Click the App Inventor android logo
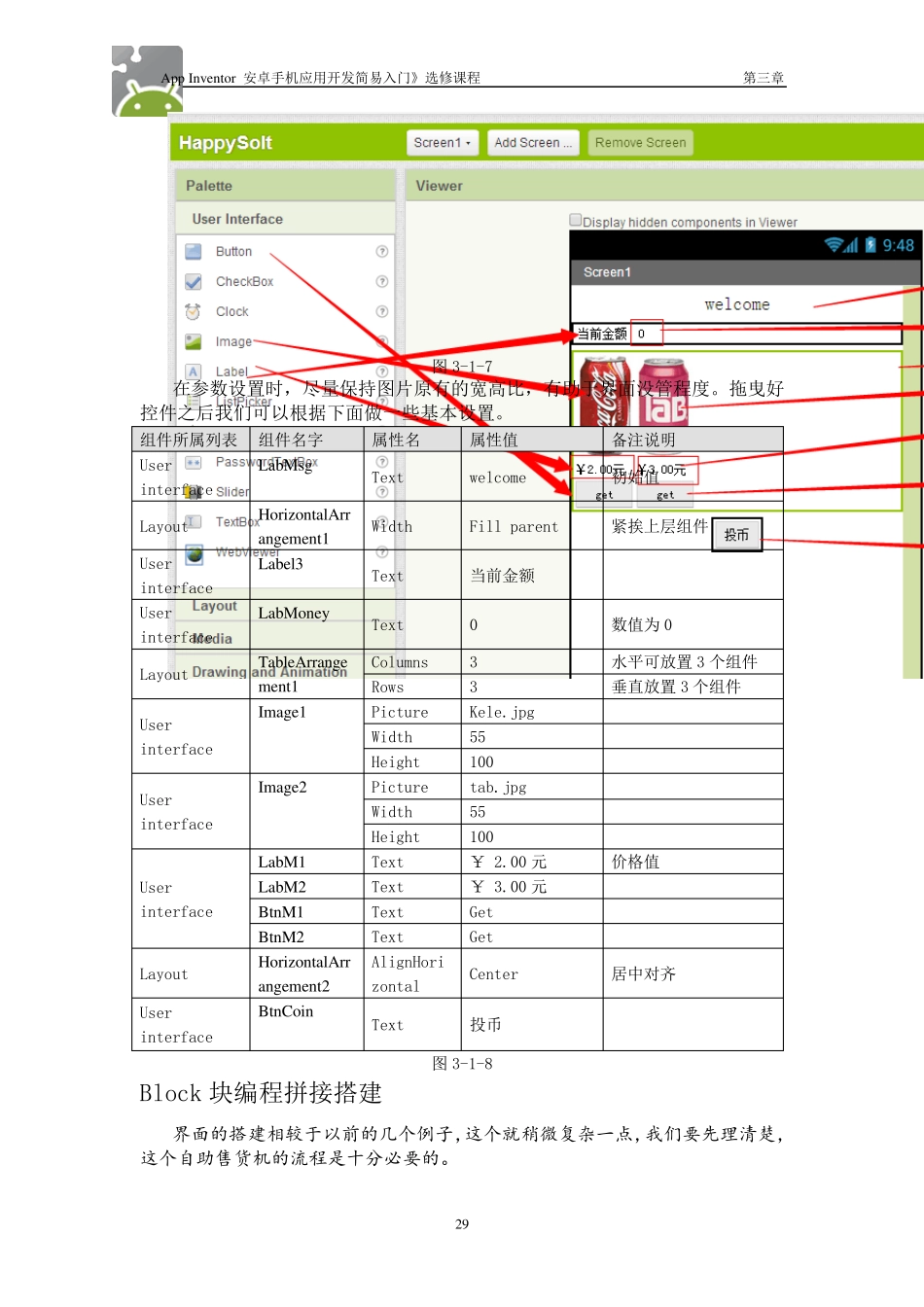This screenshot has height=1307, width=924. pyautogui.click(x=147, y=82)
